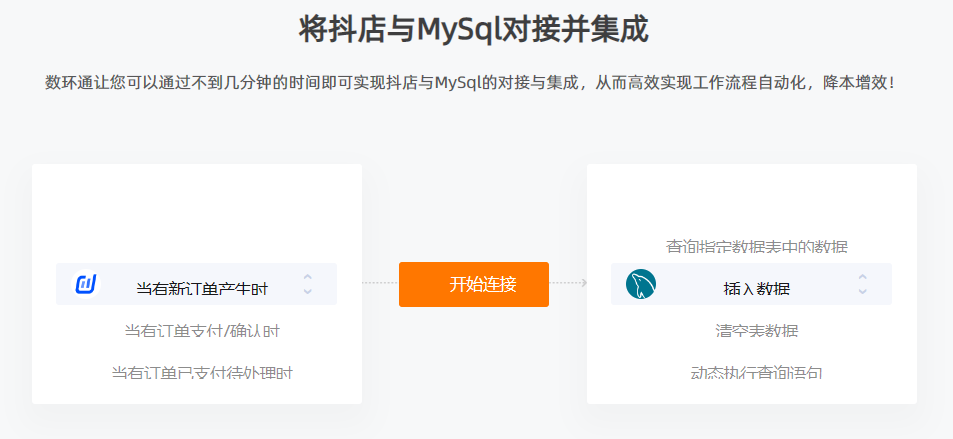Click the dotted connector left of 开始连接
Screen dimensions: 953x439
[x=380, y=283]
